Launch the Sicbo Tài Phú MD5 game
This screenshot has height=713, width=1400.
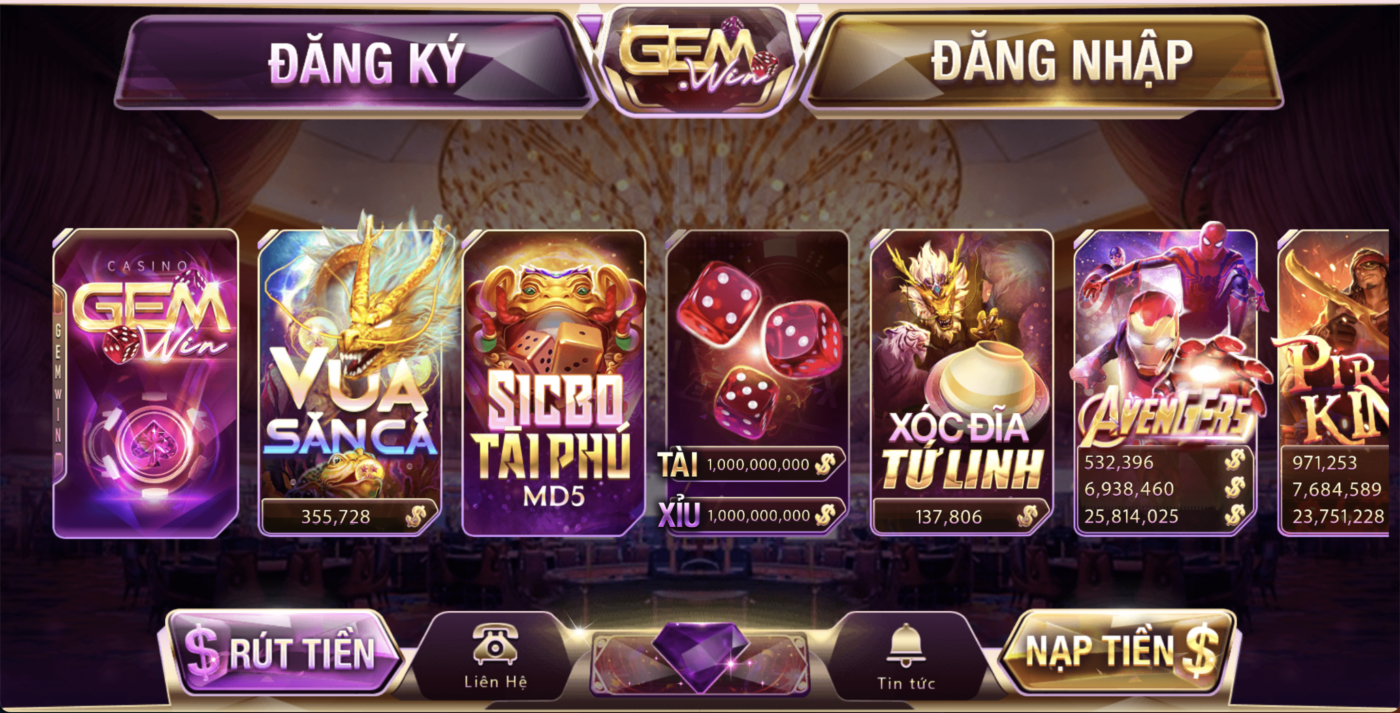[x=553, y=382]
